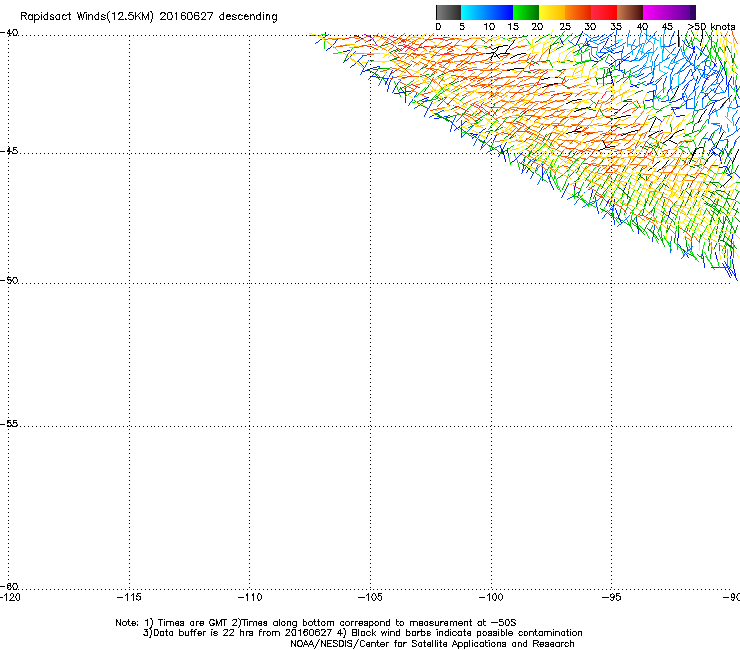The width and height of the screenshot is (740, 650).
Task: Click the latitude label '-40'
Action: pos(9,33)
